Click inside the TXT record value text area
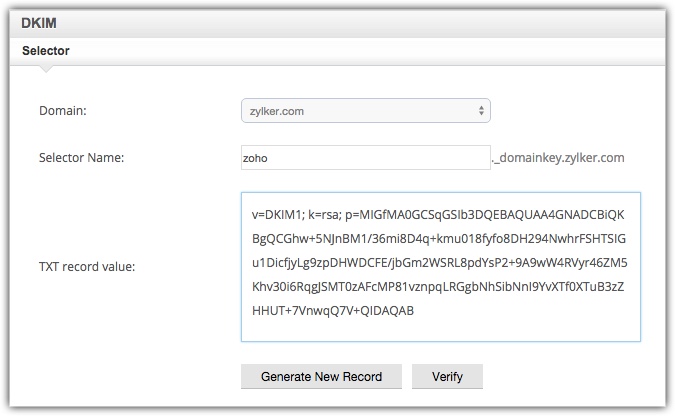Viewport: 675px width, 416px height. pos(441,267)
